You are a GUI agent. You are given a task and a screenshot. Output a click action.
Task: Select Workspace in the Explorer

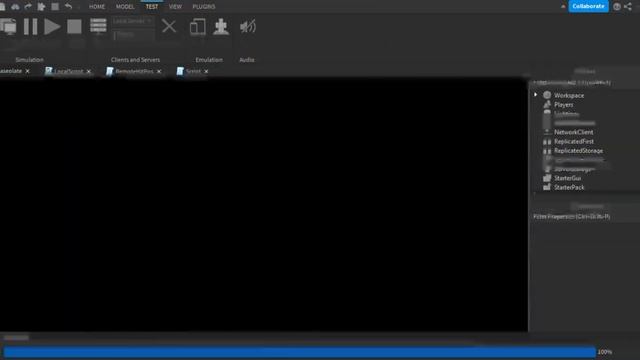569,95
